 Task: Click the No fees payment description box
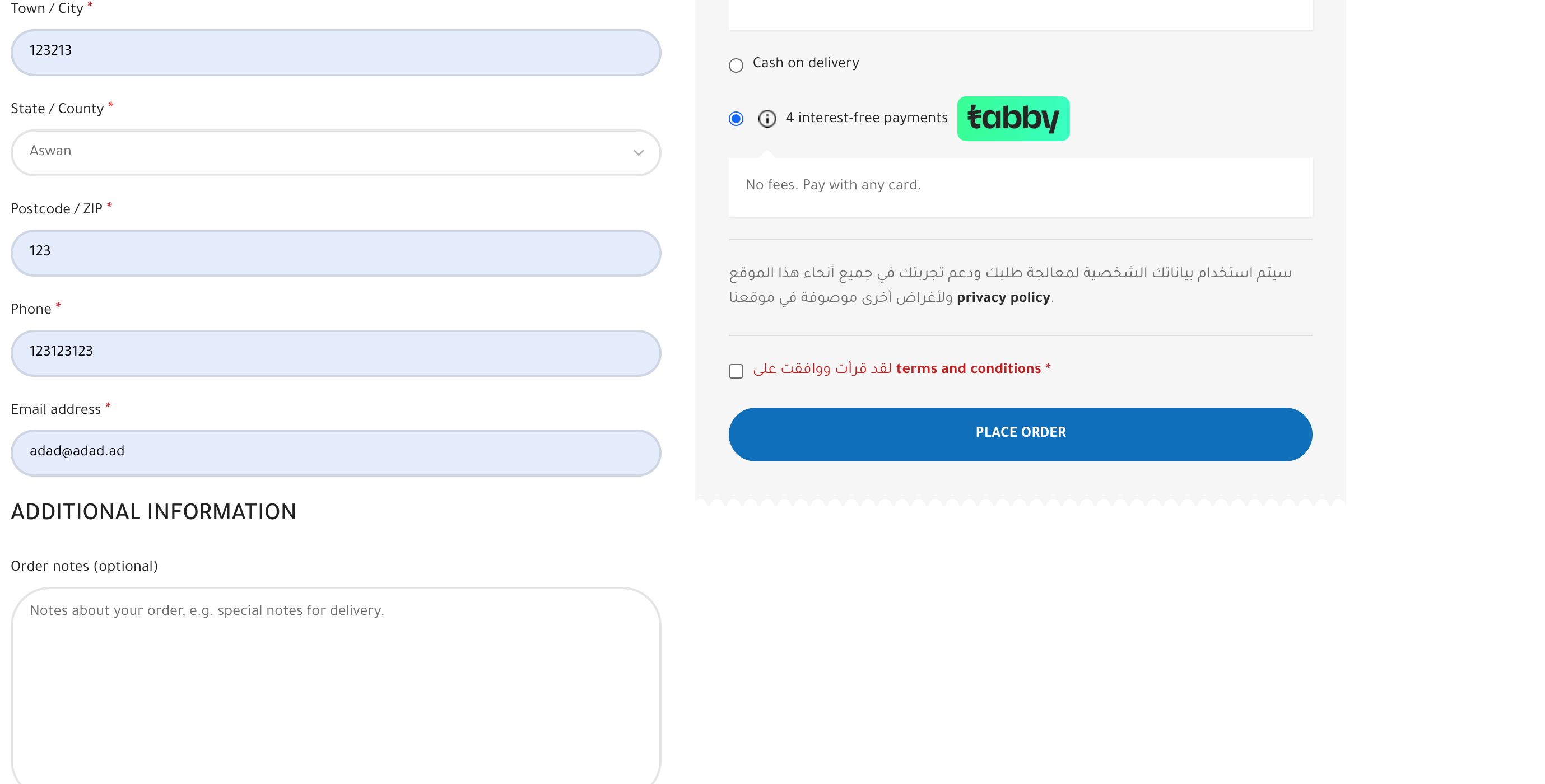(x=1020, y=187)
